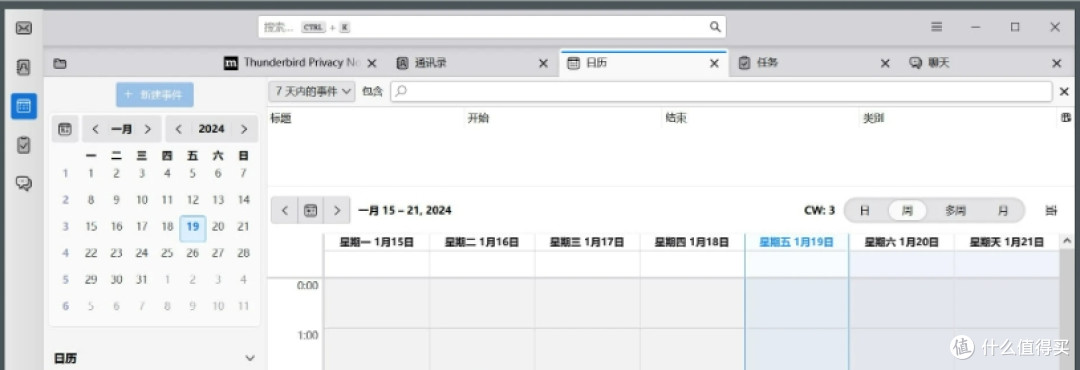The width and height of the screenshot is (1080, 370).
Task: Click the 星期一 1月15日 column header
Action: click(x=377, y=243)
